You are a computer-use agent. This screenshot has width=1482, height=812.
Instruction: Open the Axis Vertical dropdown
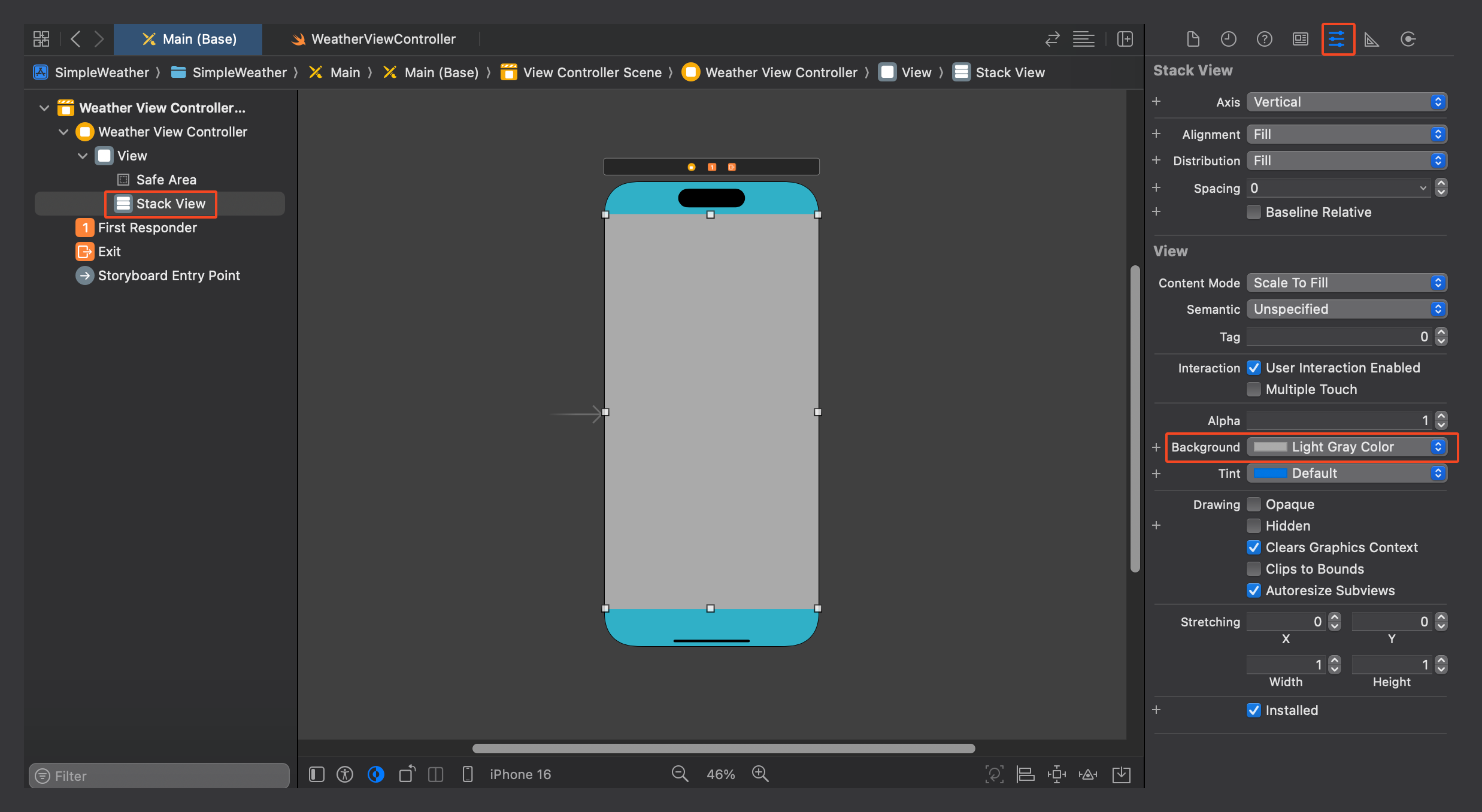click(x=1346, y=102)
